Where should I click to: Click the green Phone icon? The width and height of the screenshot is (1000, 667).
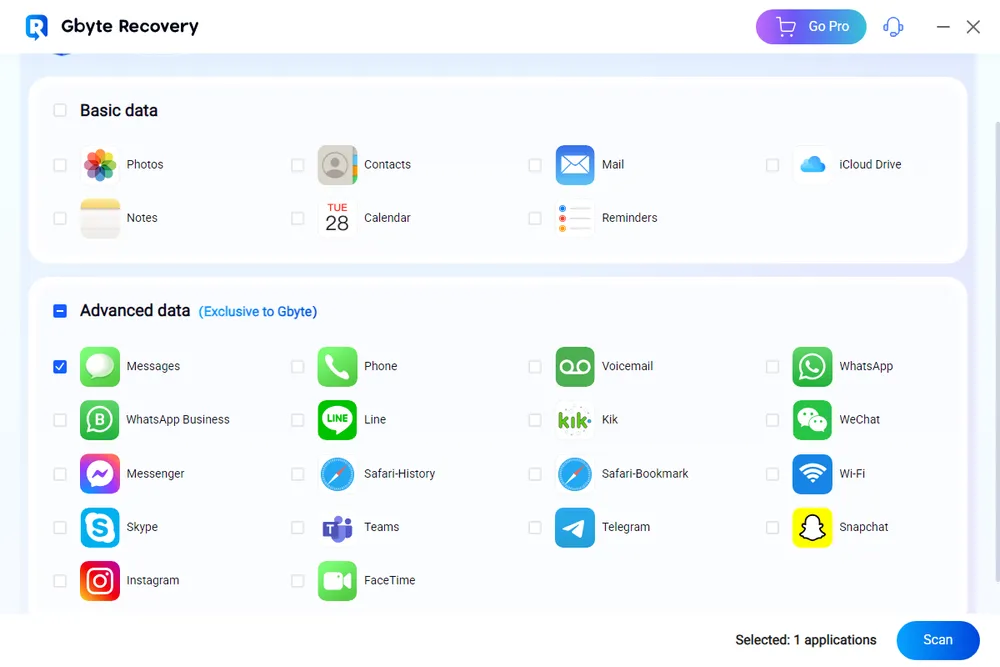click(x=337, y=367)
